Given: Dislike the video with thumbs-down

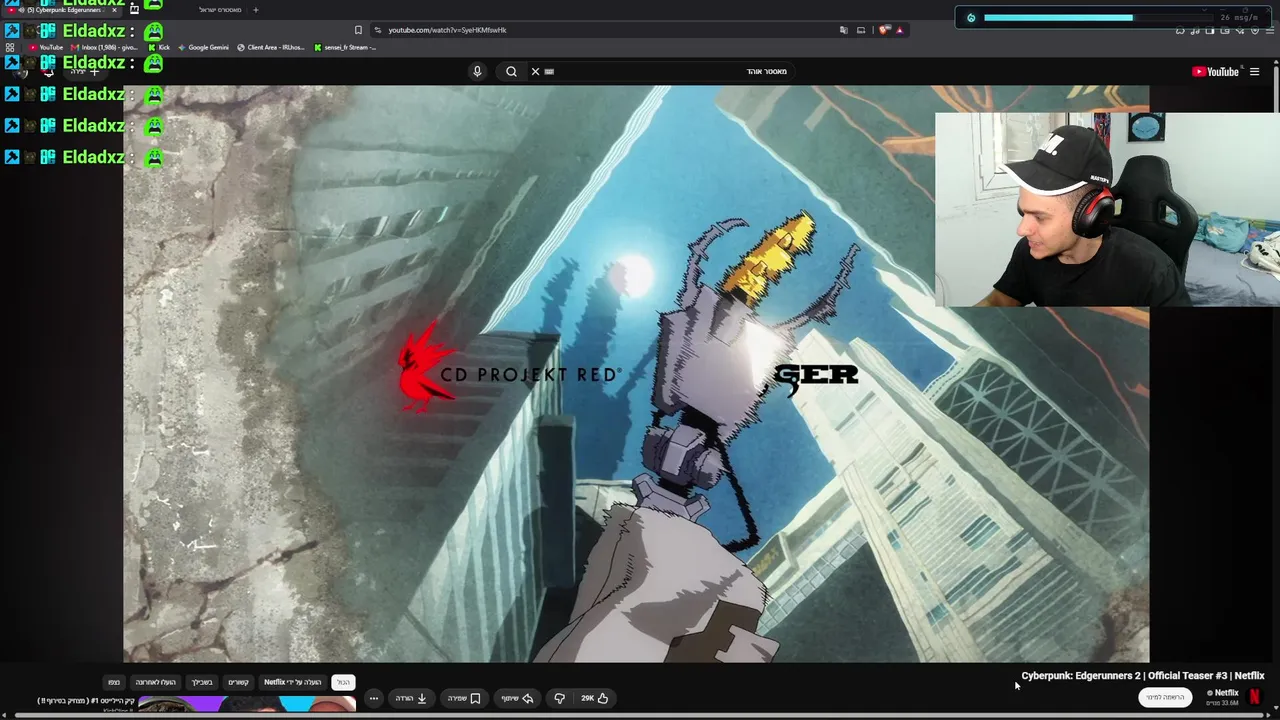Looking at the screenshot, I should (560, 698).
